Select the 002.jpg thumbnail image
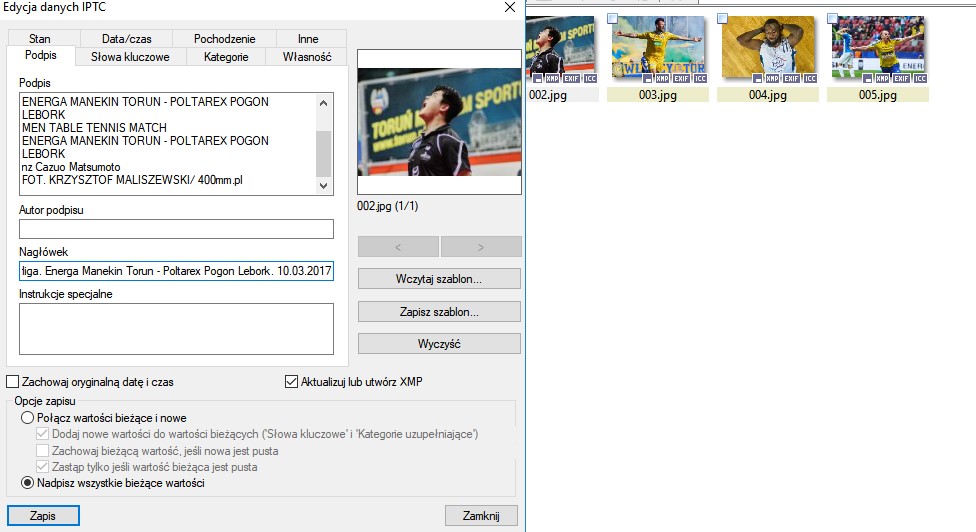Viewport: 976px width, 532px height. pos(561,49)
